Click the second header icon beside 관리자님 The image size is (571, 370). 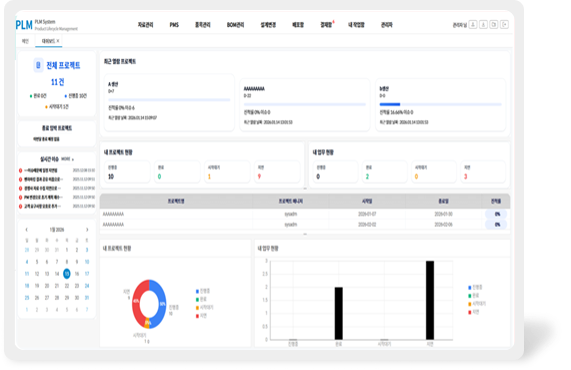tap(483, 24)
